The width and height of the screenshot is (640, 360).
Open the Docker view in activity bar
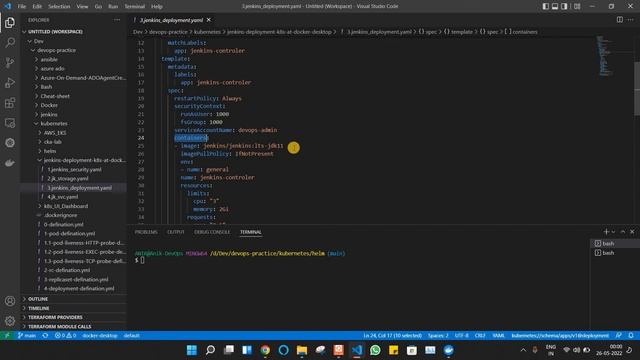coord(10,162)
